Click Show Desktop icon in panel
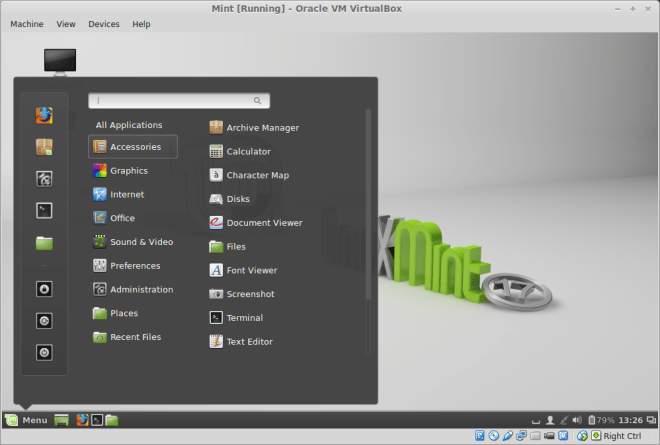This screenshot has height=445, width=660. (61, 420)
